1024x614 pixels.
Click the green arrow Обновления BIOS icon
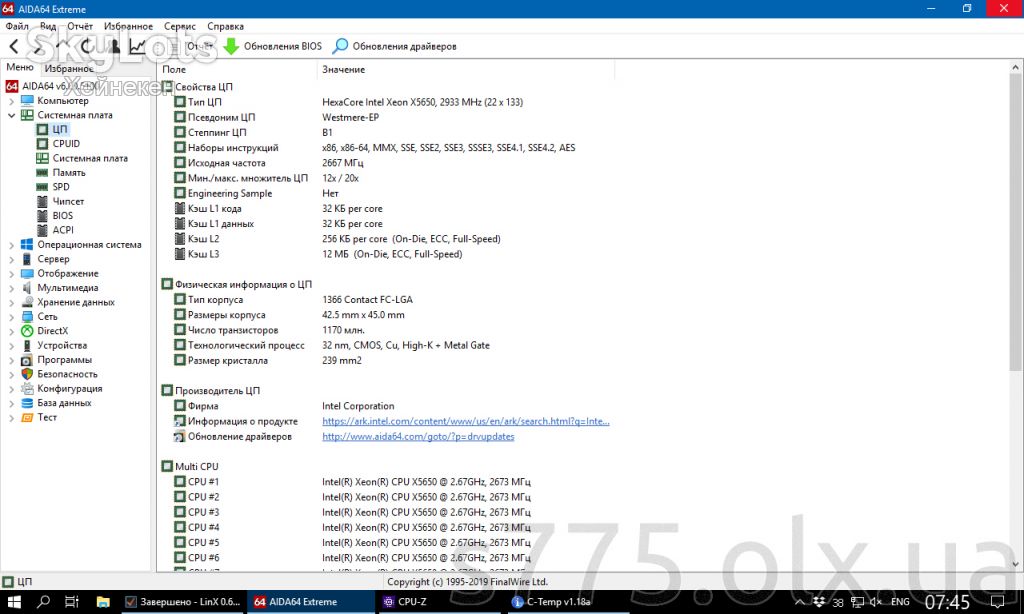coord(231,46)
